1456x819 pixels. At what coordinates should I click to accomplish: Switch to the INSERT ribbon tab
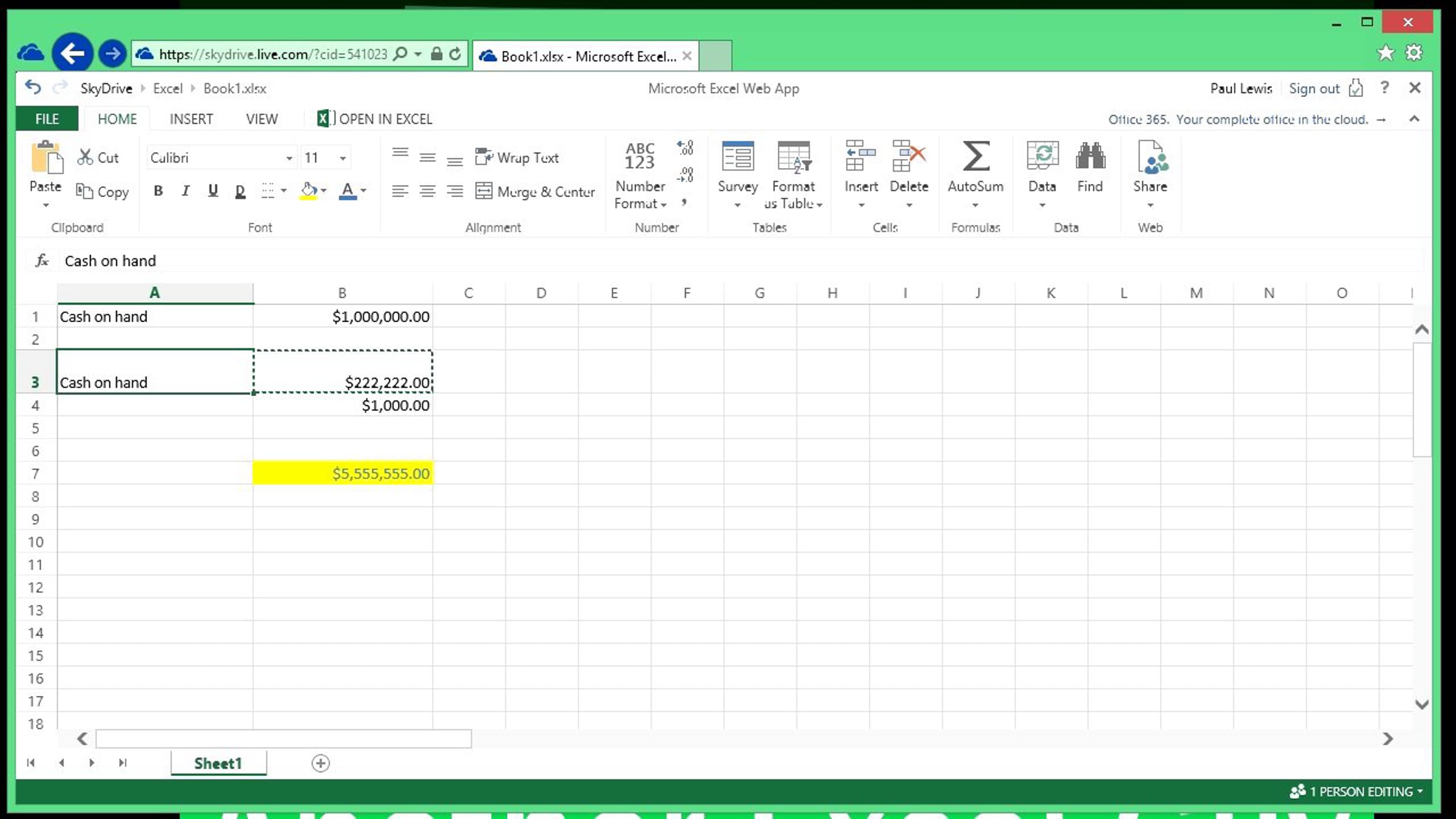pos(191,119)
